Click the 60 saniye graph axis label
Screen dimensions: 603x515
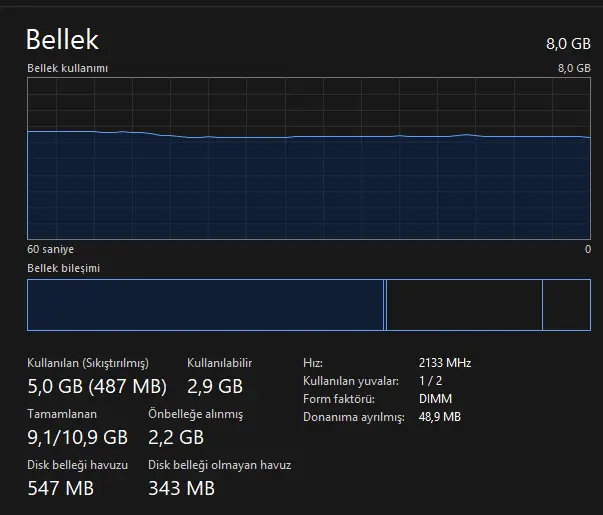50,249
